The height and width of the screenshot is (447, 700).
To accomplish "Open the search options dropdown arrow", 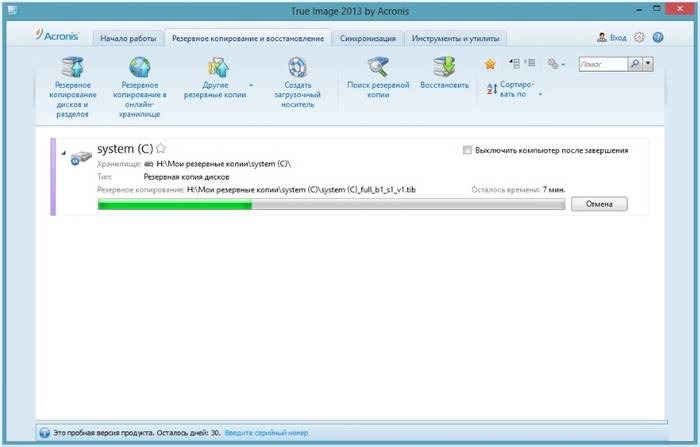I will click(x=649, y=64).
